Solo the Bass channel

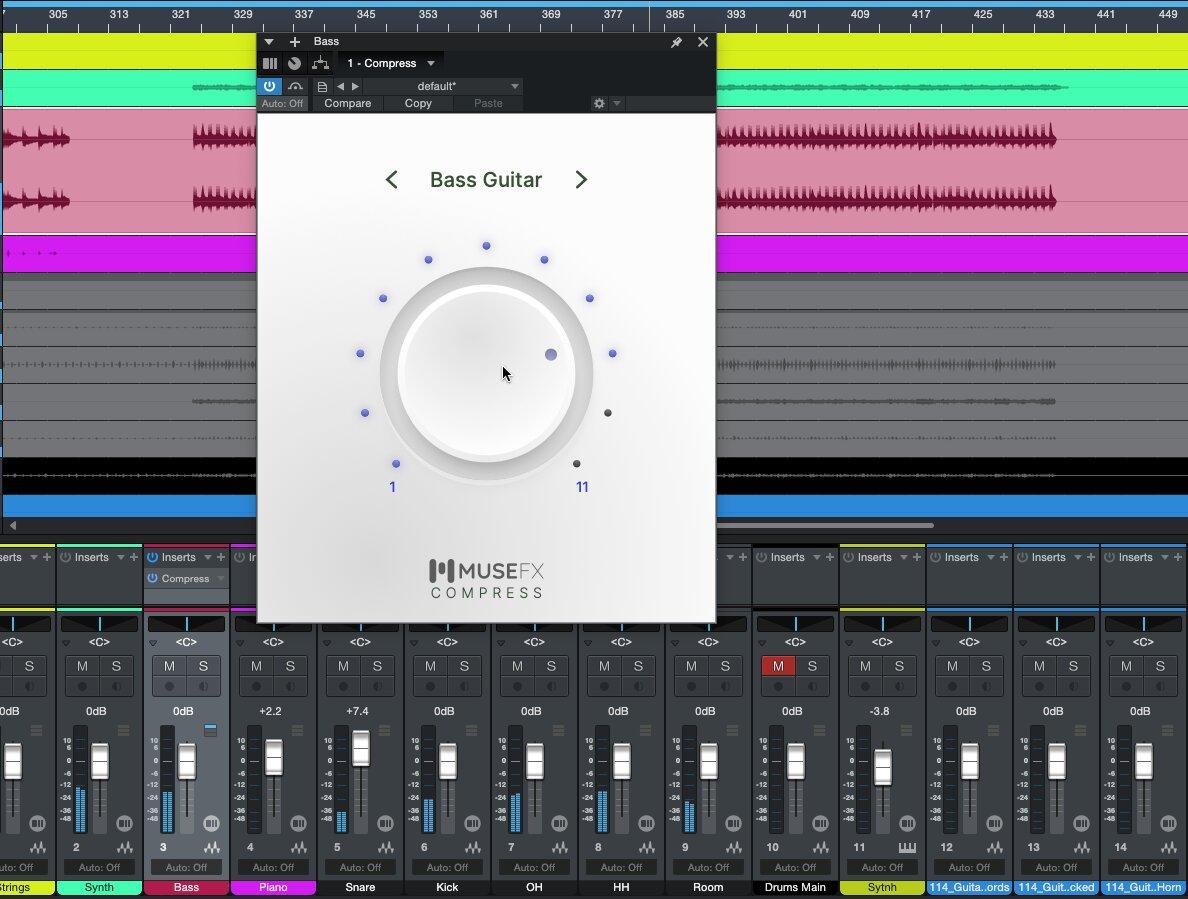(203, 666)
